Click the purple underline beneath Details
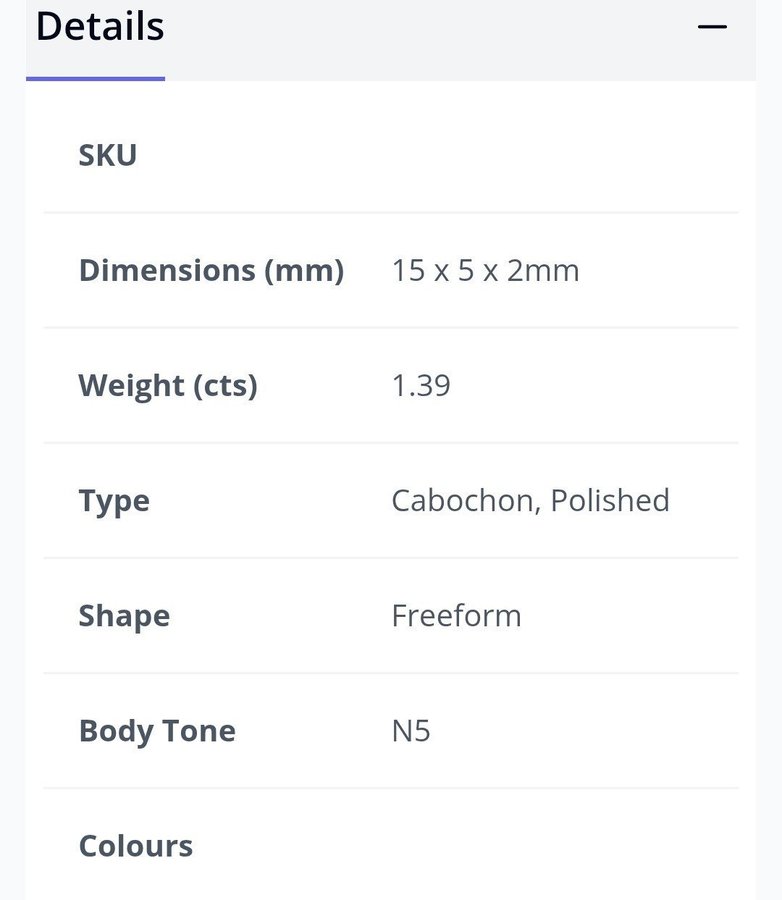782x900 pixels. tap(96, 78)
